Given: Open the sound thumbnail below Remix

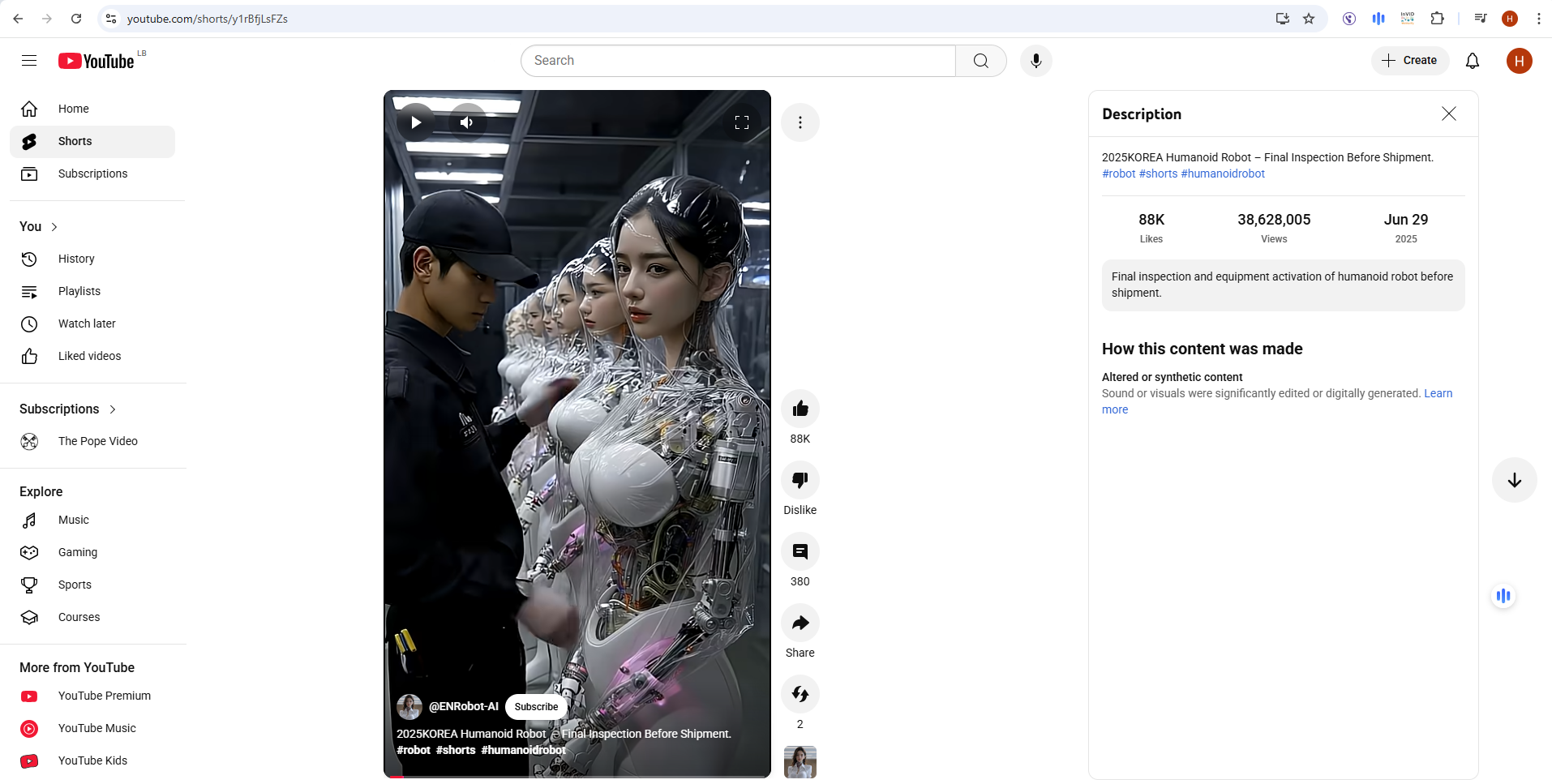Looking at the screenshot, I should coord(800,762).
